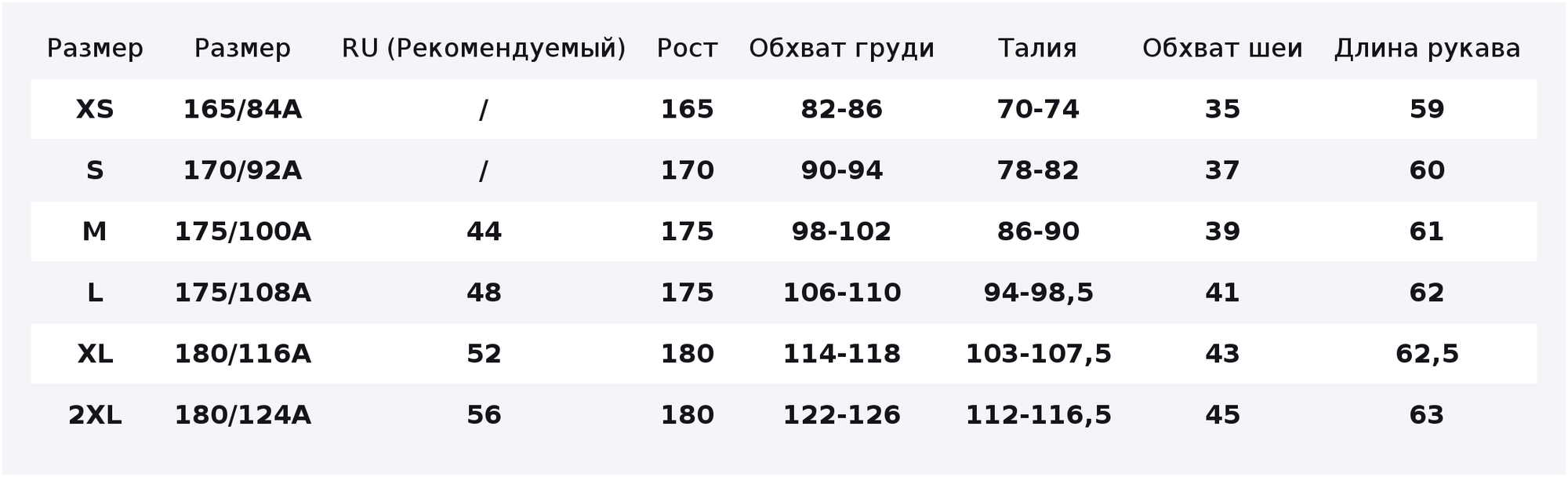Select the XS size row label

click(95, 109)
